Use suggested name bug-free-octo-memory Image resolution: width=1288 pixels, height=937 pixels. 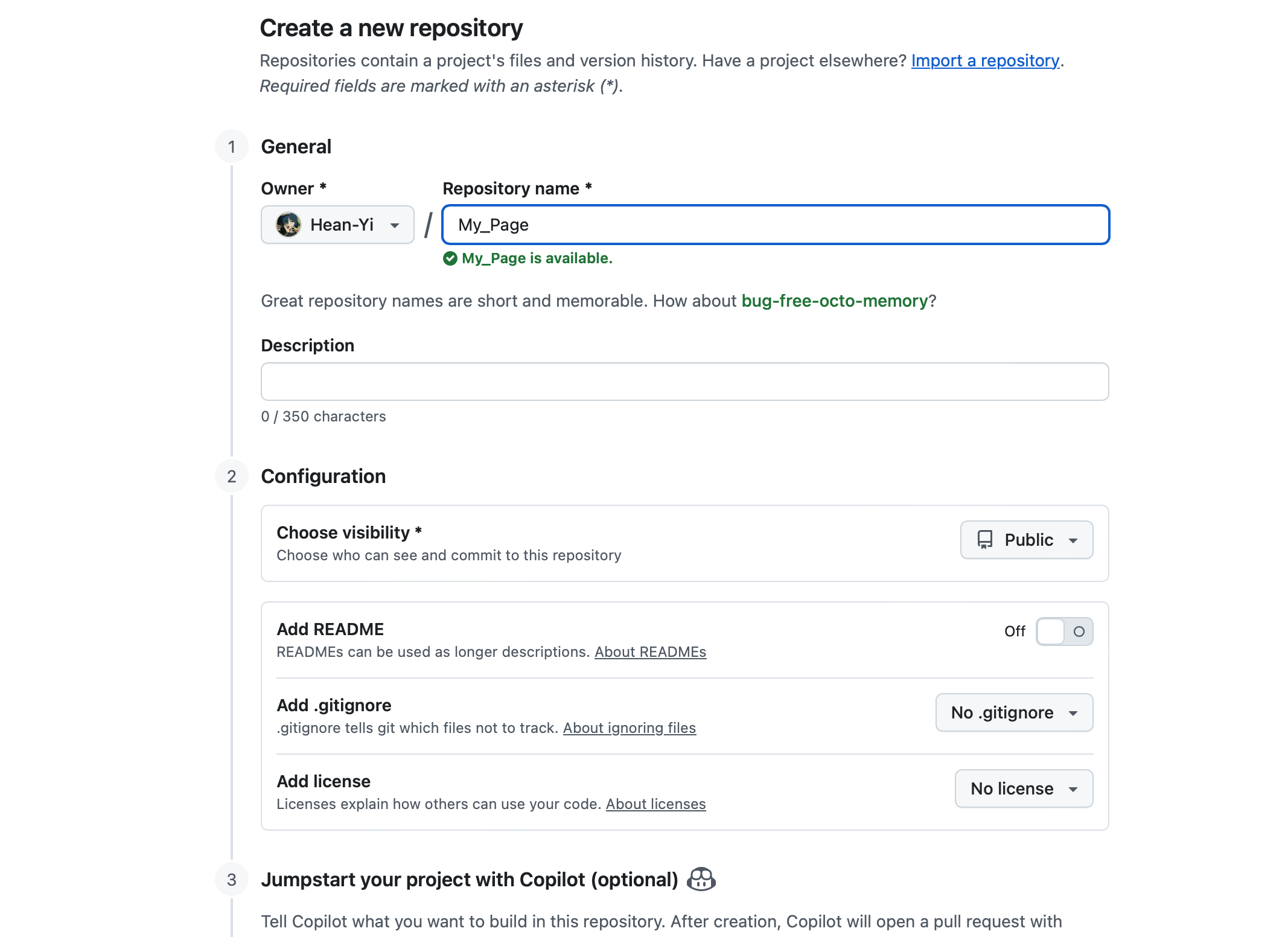point(834,301)
